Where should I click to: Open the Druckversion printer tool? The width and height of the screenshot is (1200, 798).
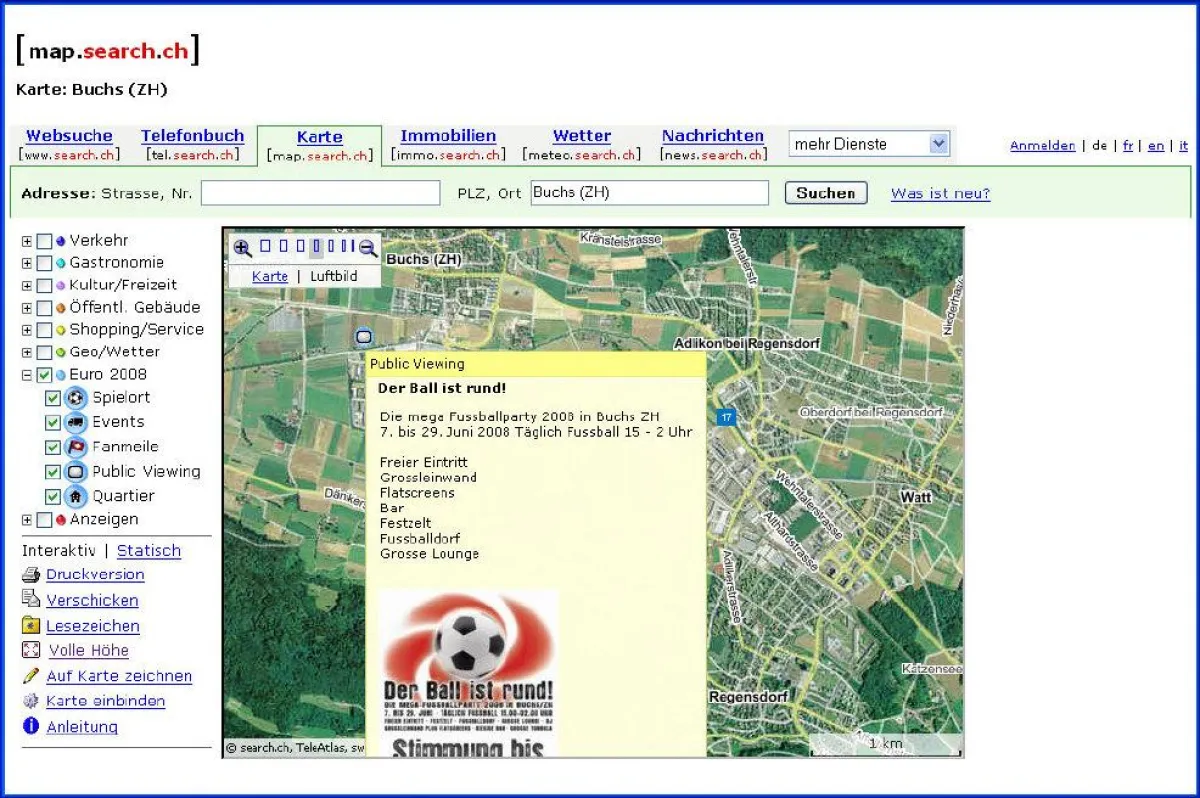(29, 575)
